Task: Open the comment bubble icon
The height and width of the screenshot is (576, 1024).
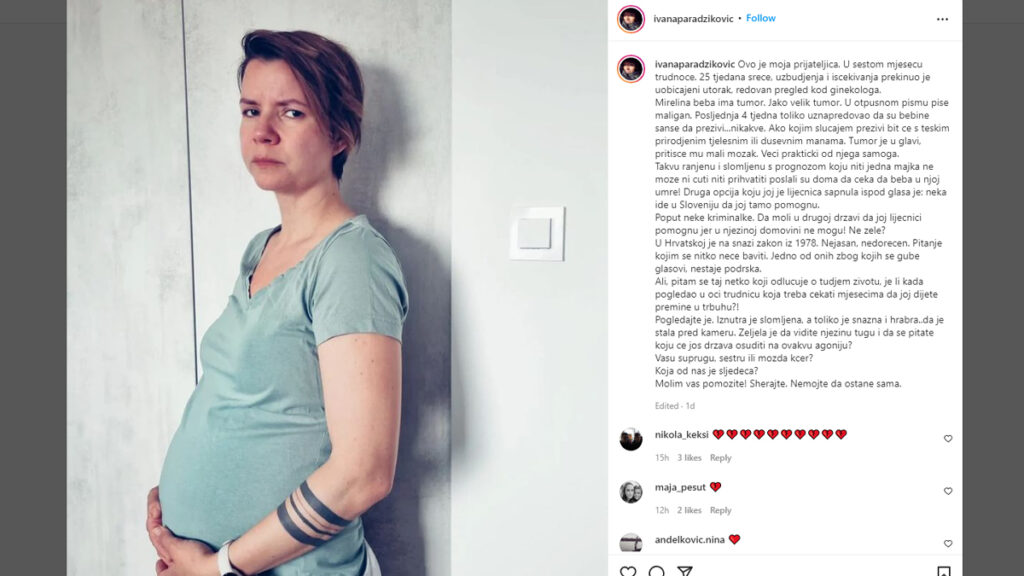Action: point(656,571)
